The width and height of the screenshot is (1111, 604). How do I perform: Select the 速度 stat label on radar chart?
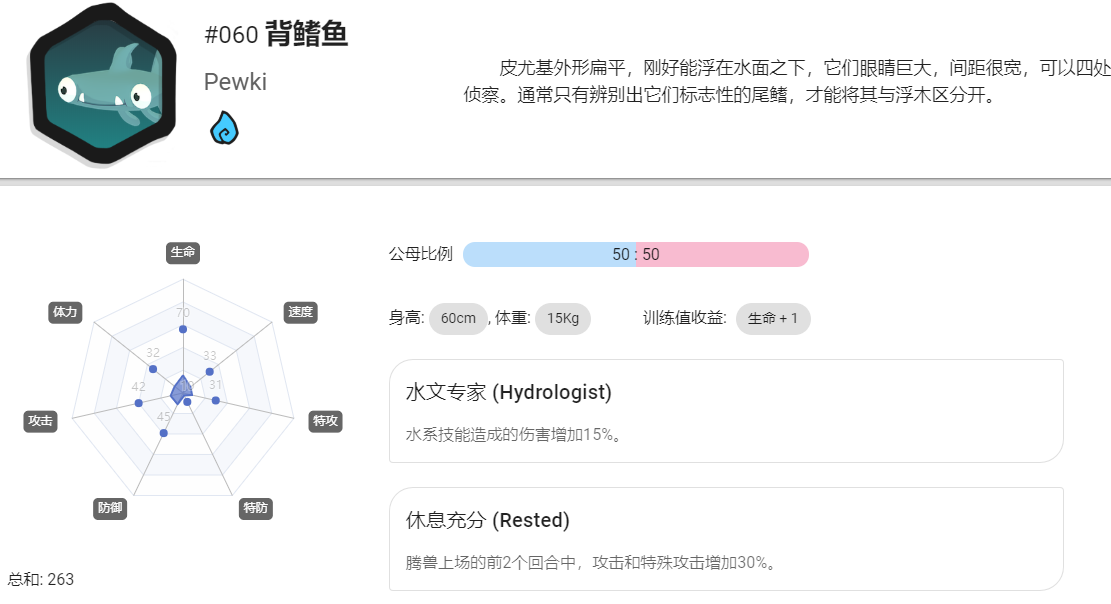pyautogui.click(x=300, y=312)
